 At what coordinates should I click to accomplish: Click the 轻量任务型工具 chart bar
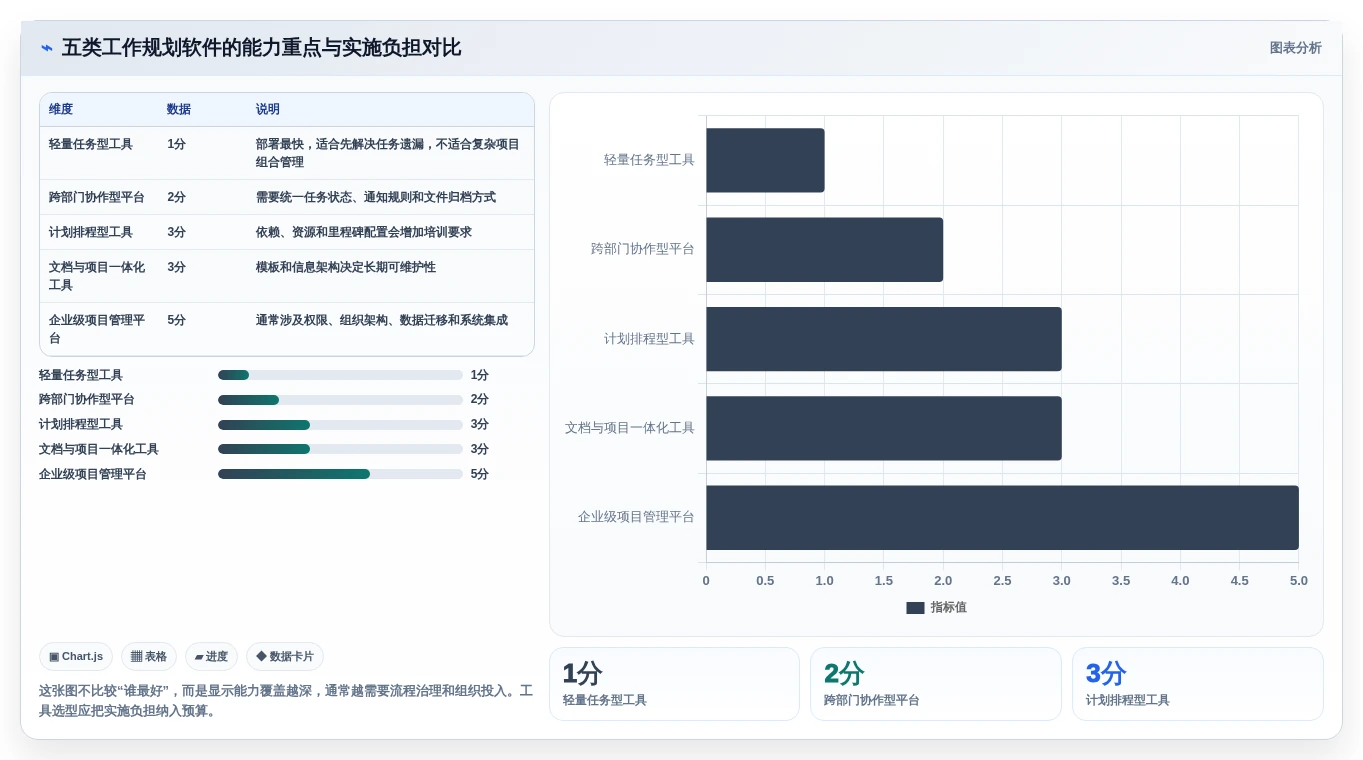pos(765,160)
